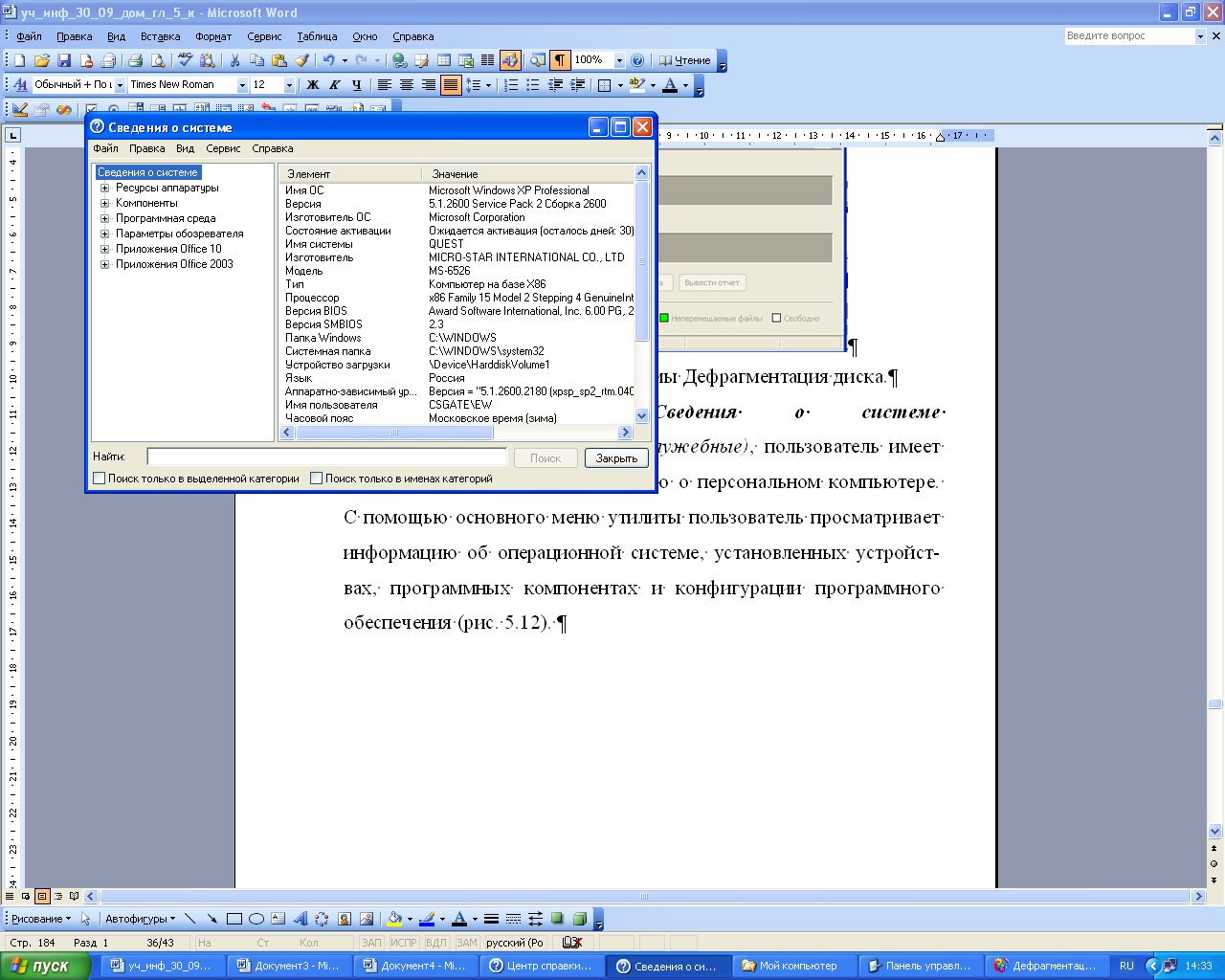Expand the Параметры обозревателя tree node
Screen dimensions: 1225x980
point(105,234)
